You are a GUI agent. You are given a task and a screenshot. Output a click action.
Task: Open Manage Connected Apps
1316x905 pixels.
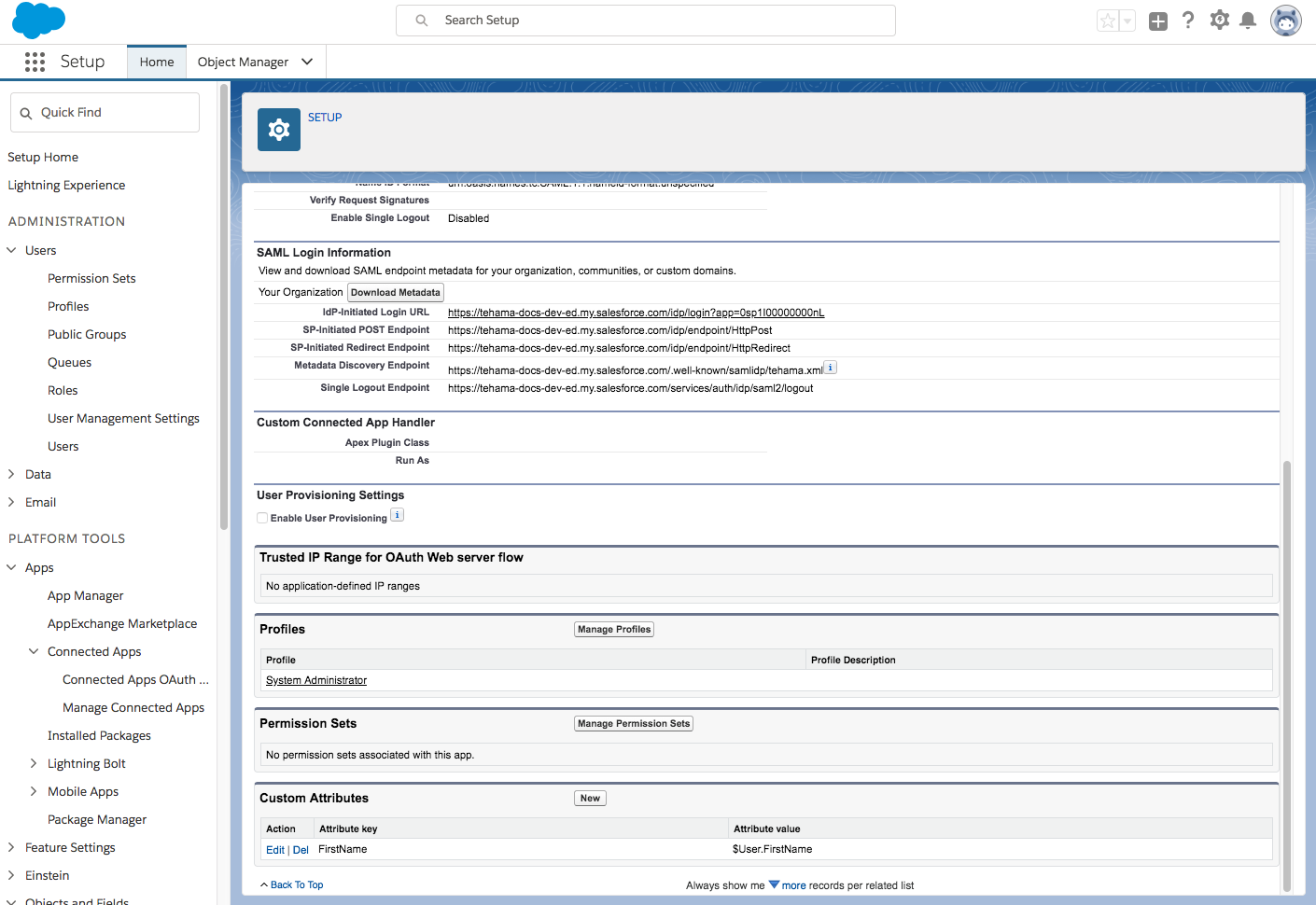[x=133, y=707]
